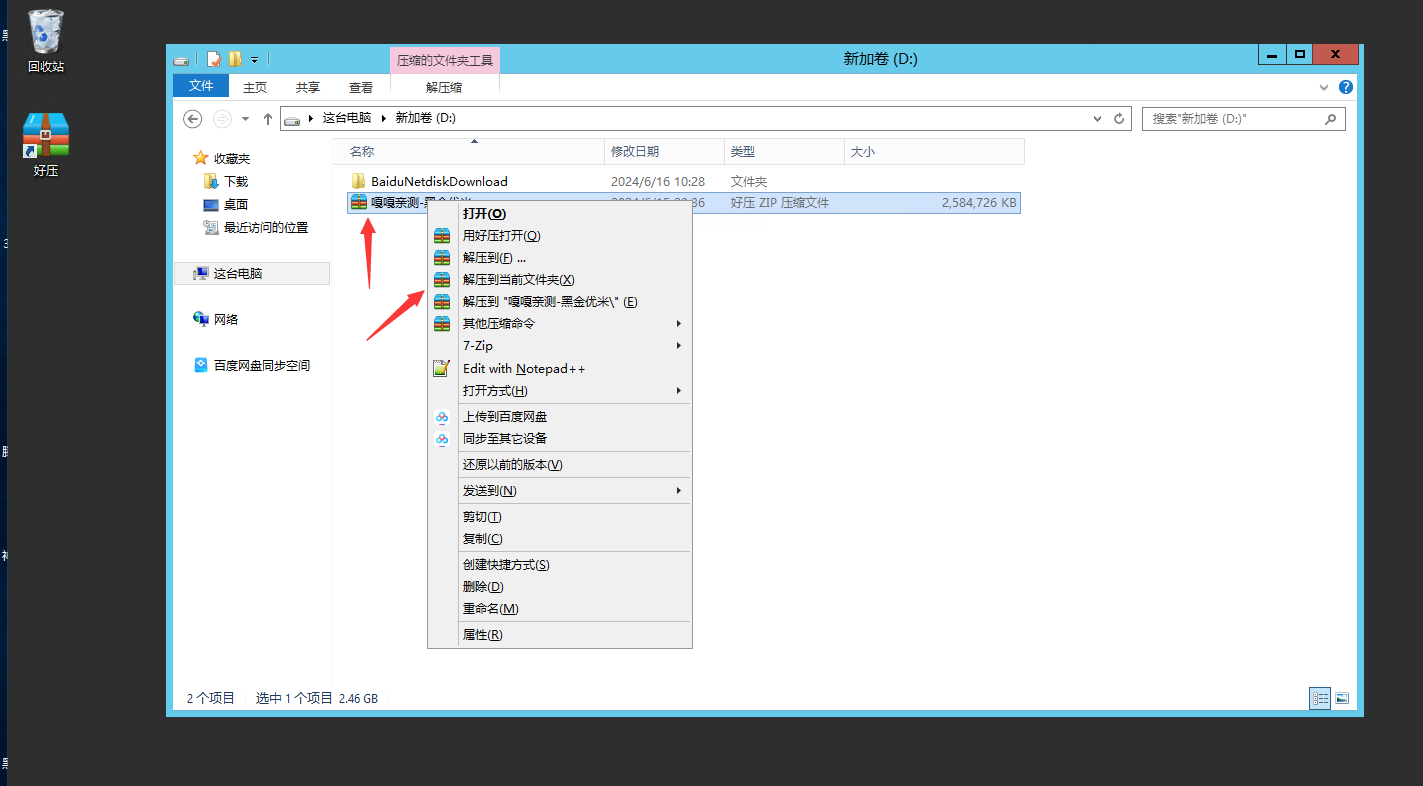Choose 剪切(T) from the context menu
This screenshot has width=1423, height=786.
tap(560, 516)
